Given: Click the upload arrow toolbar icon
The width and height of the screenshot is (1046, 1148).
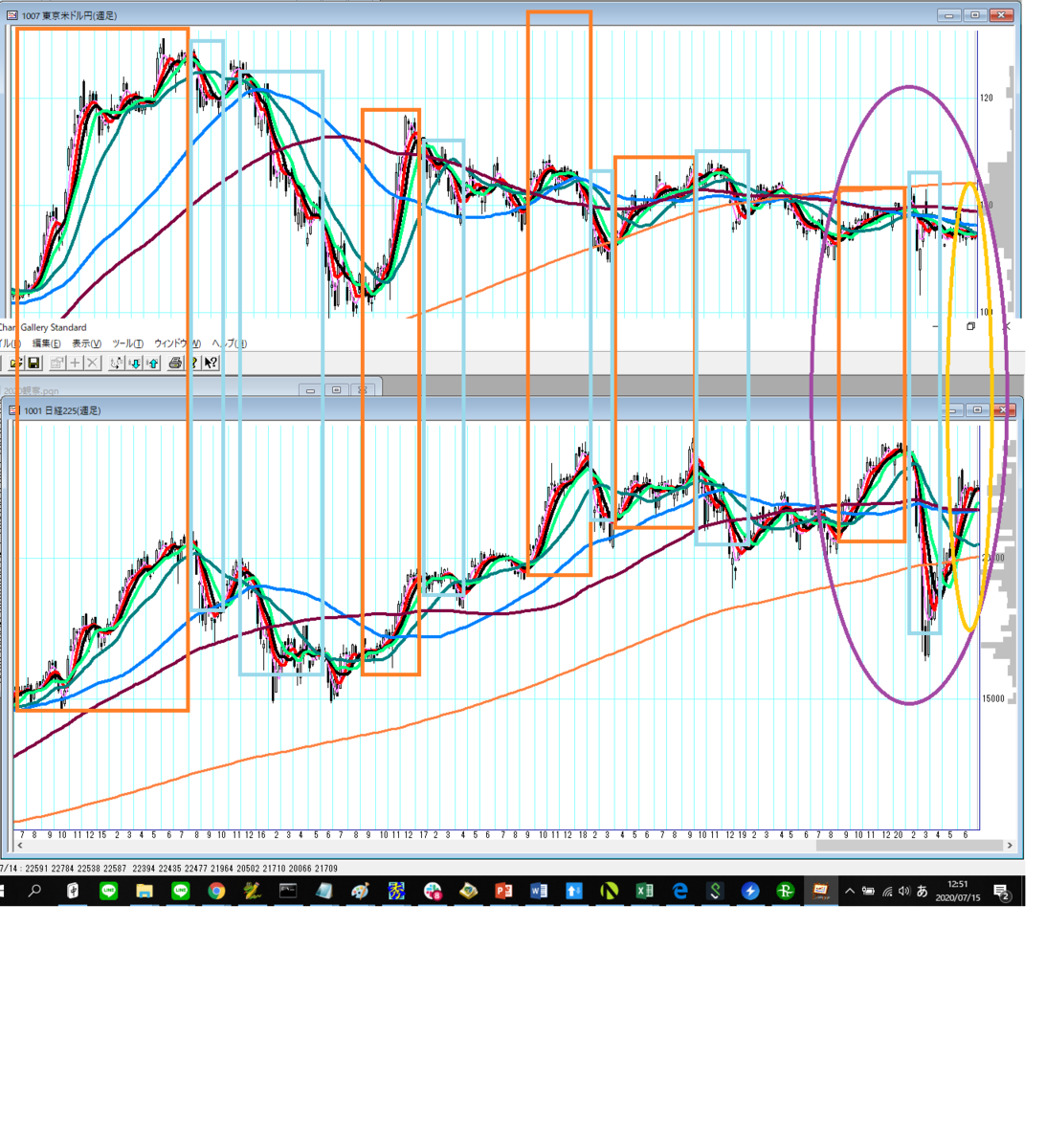Looking at the screenshot, I should (x=153, y=363).
